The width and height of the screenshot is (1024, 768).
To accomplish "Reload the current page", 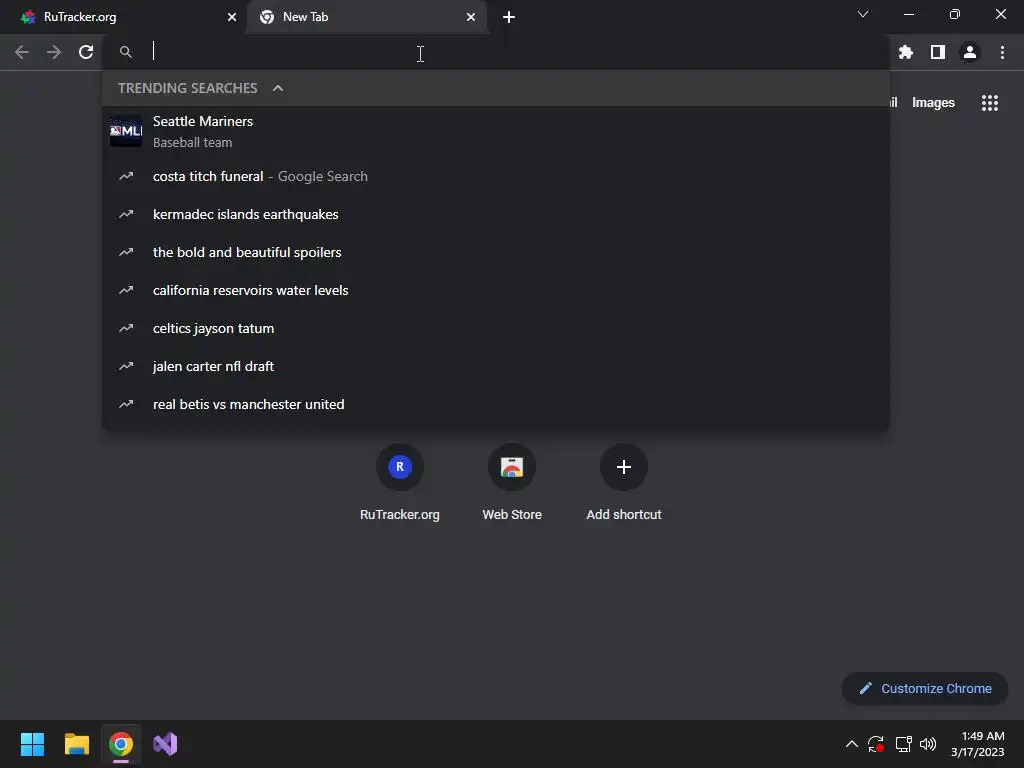I will [86, 52].
